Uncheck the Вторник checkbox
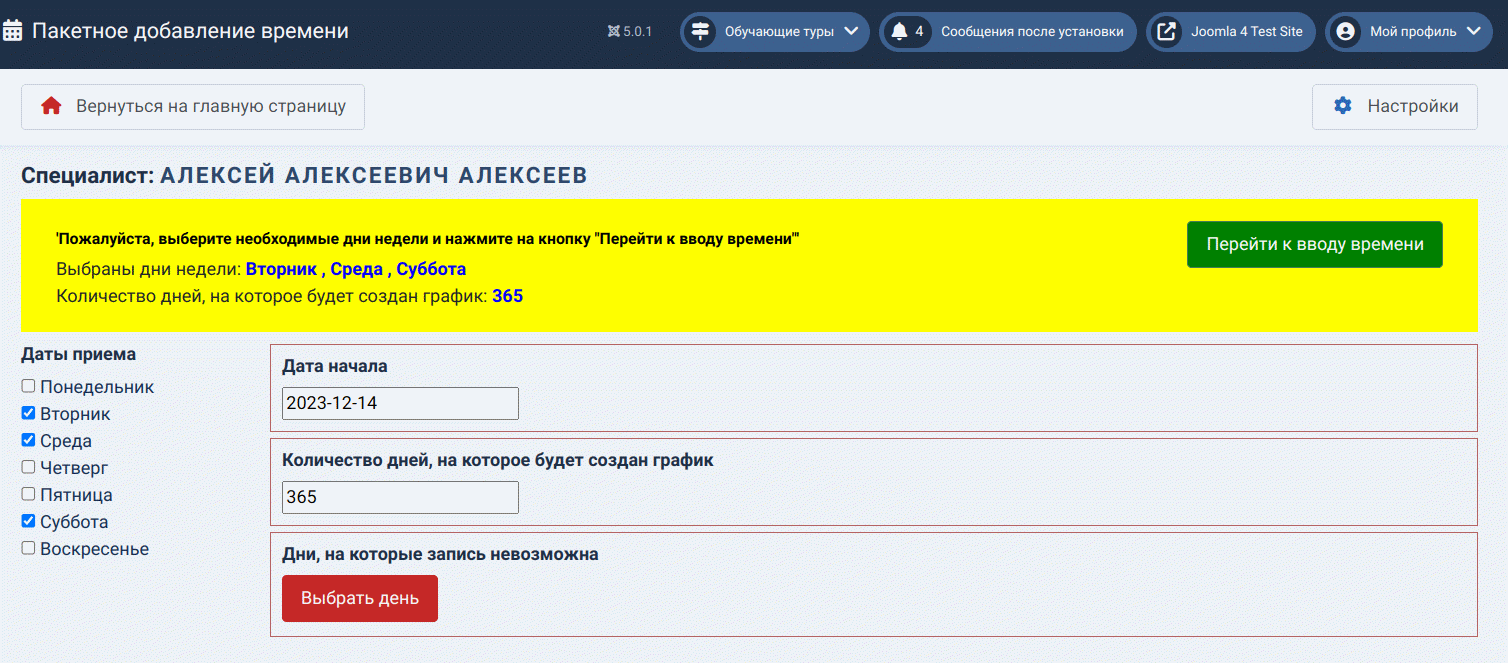 pos(29,413)
